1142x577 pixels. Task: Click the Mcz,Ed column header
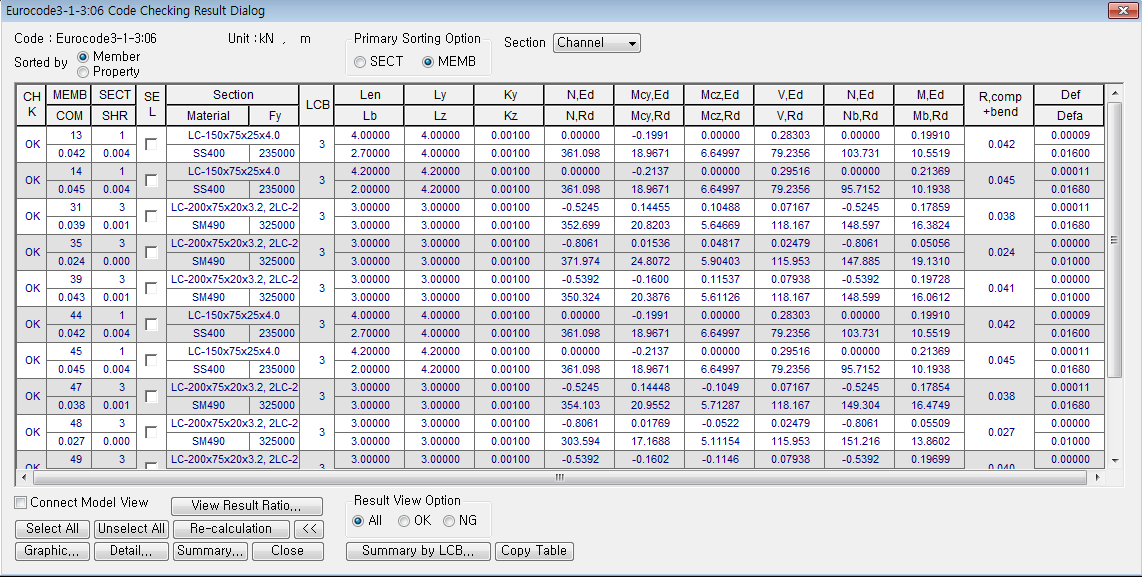(x=720, y=95)
